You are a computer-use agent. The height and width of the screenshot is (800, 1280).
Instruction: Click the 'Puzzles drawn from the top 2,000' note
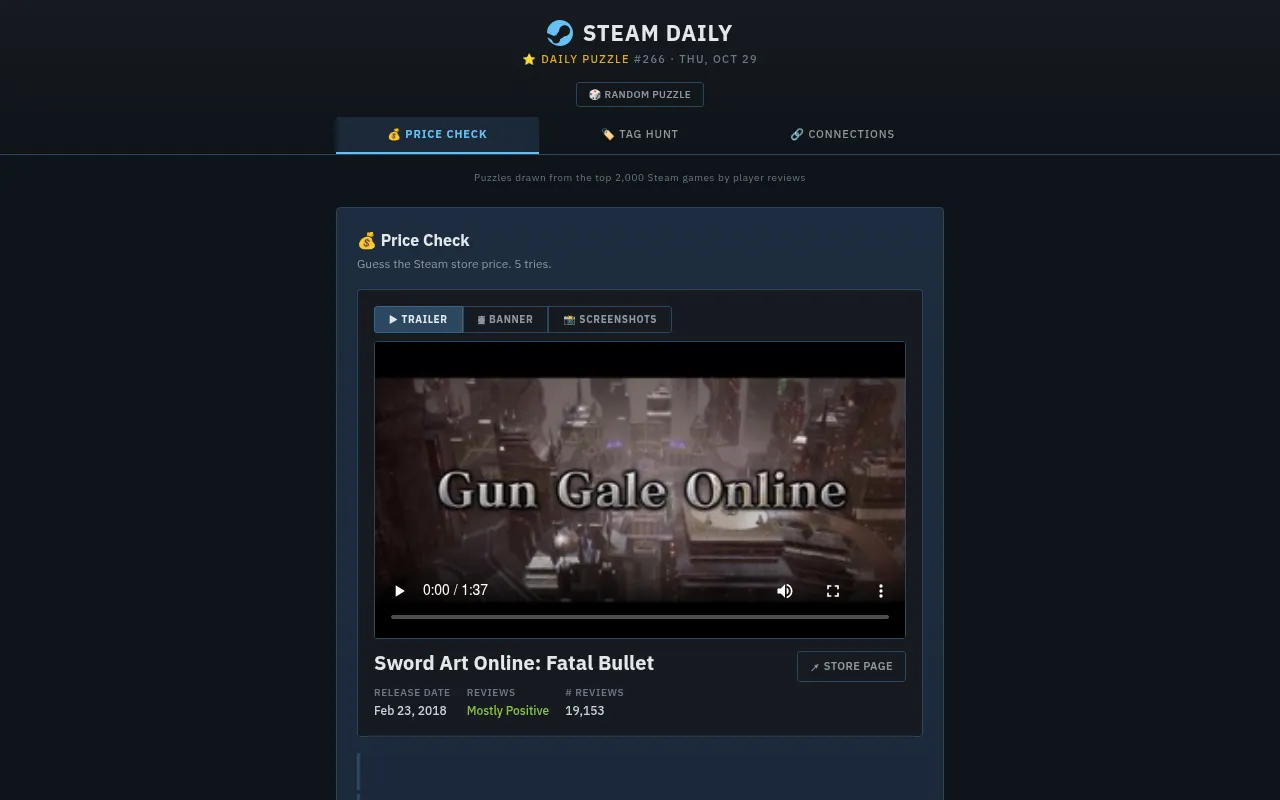point(640,178)
